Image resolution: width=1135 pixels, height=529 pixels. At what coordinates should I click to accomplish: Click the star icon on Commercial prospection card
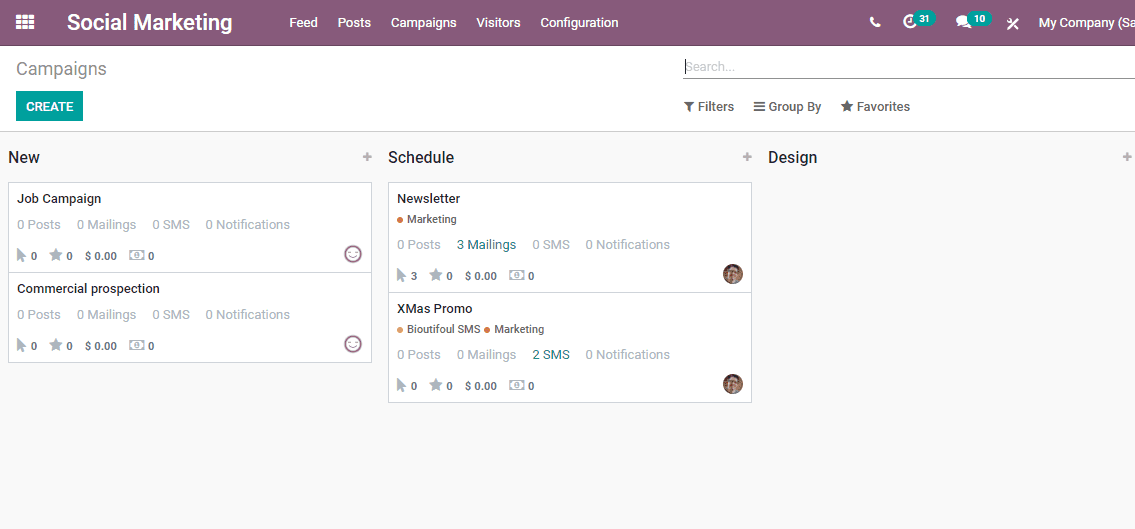pos(56,345)
